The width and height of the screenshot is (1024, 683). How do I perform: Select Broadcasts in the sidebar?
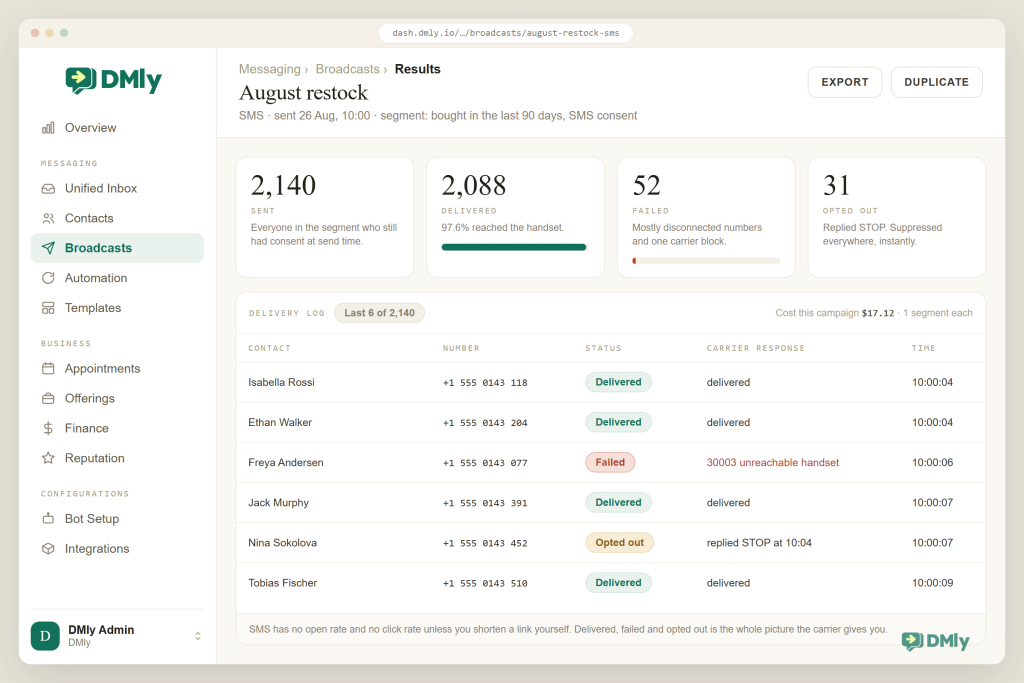tap(118, 248)
